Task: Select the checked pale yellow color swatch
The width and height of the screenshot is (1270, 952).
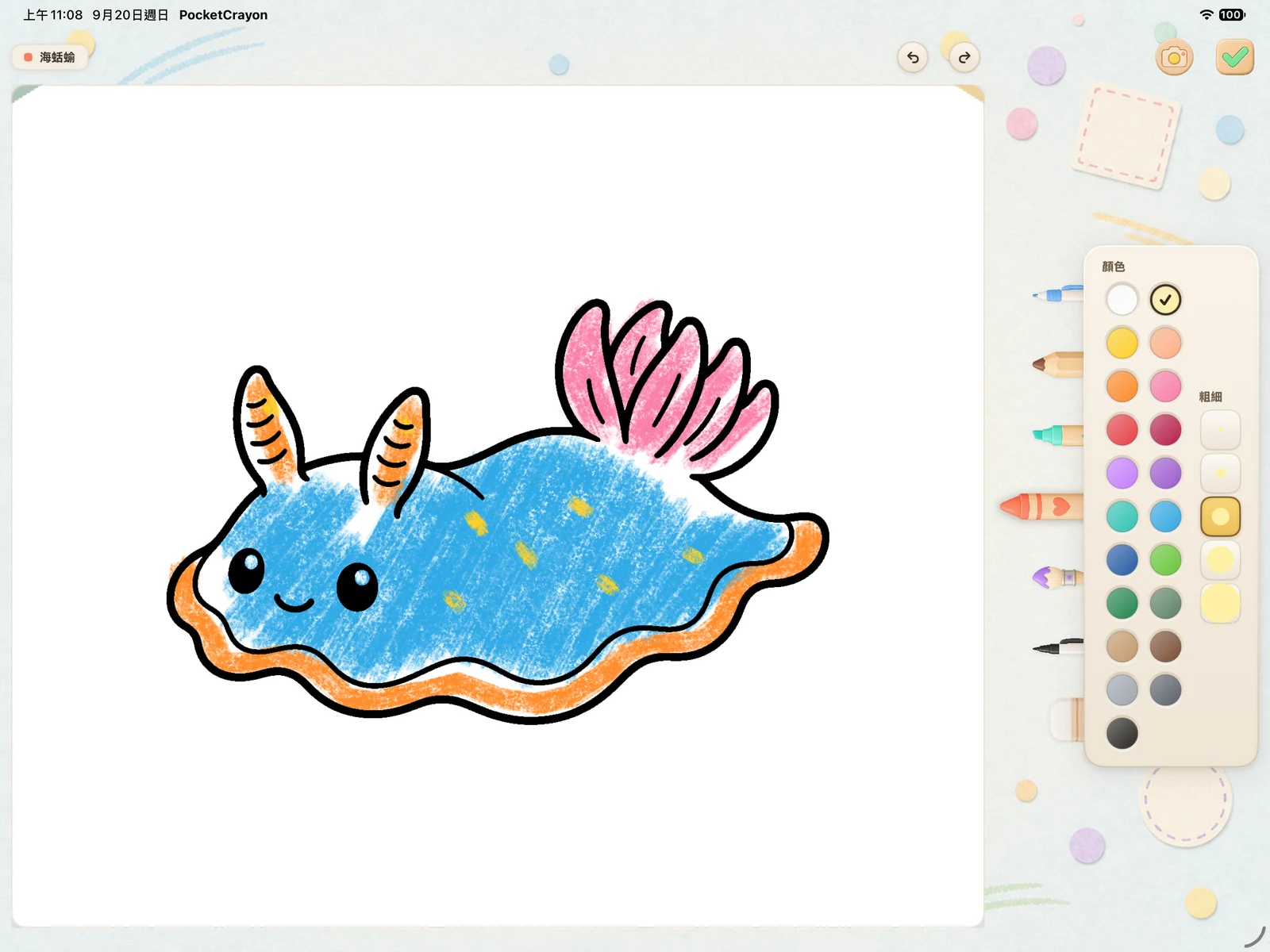Action: (1165, 300)
